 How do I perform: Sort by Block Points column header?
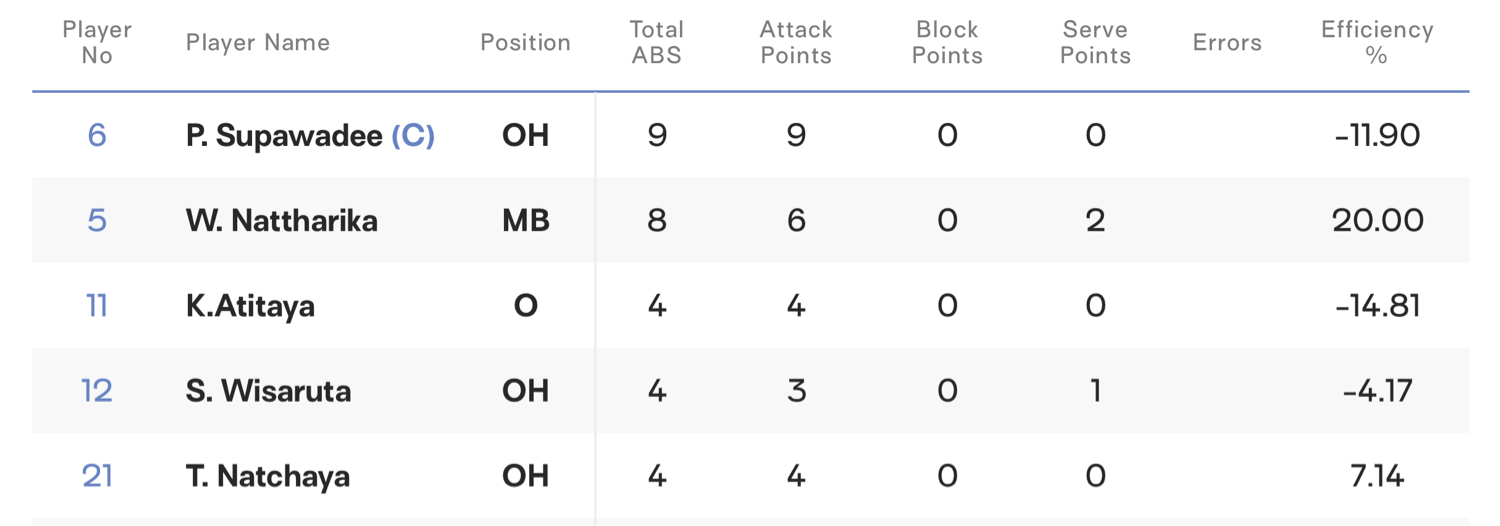coord(948,43)
